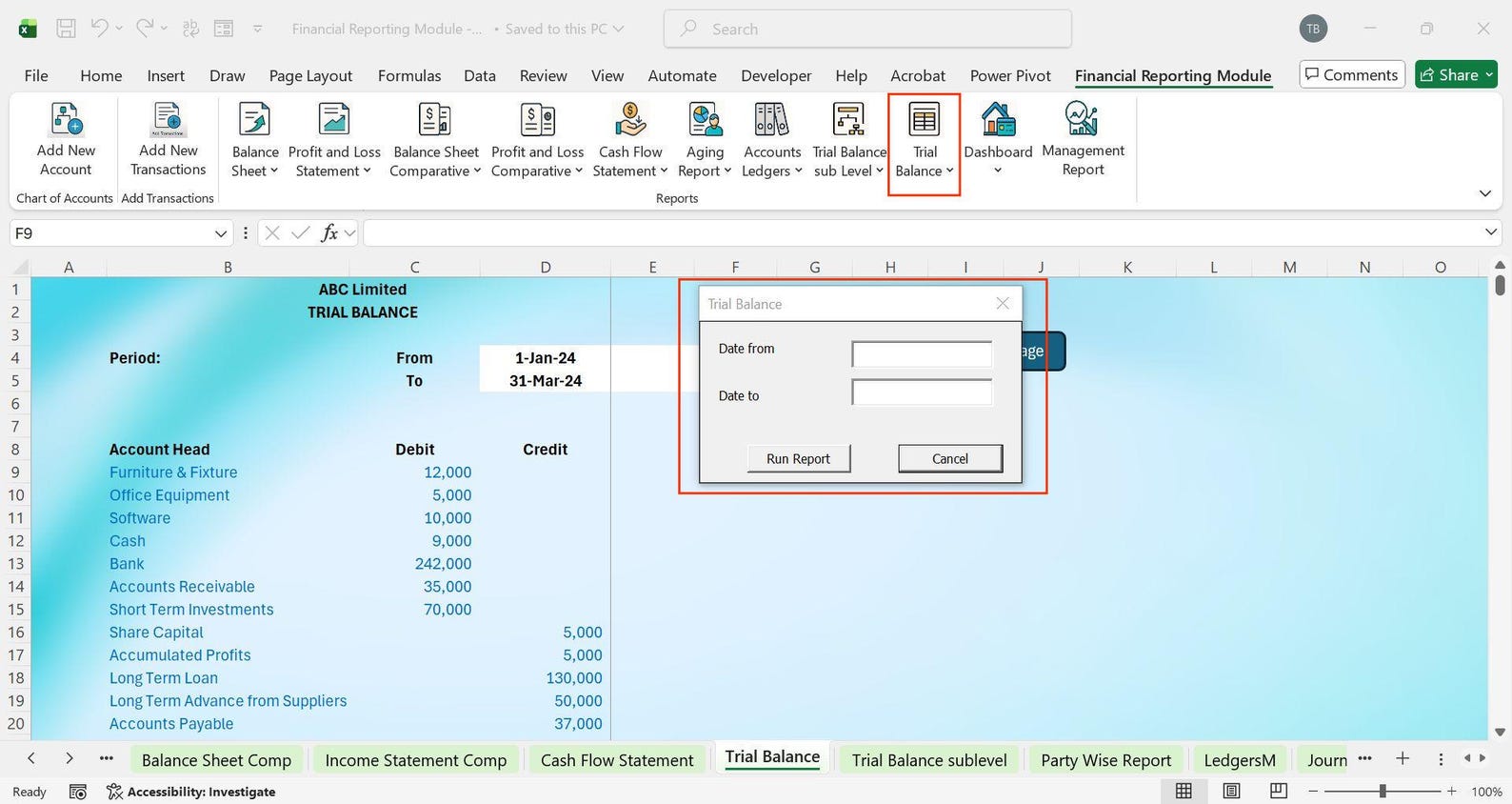Open Balance Sheet Comparative report

click(x=436, y=141)
